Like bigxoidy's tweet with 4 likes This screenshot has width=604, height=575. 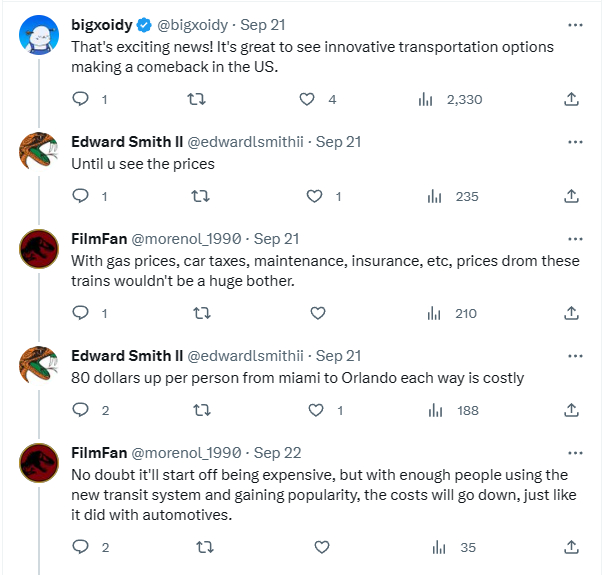(309, 99)
